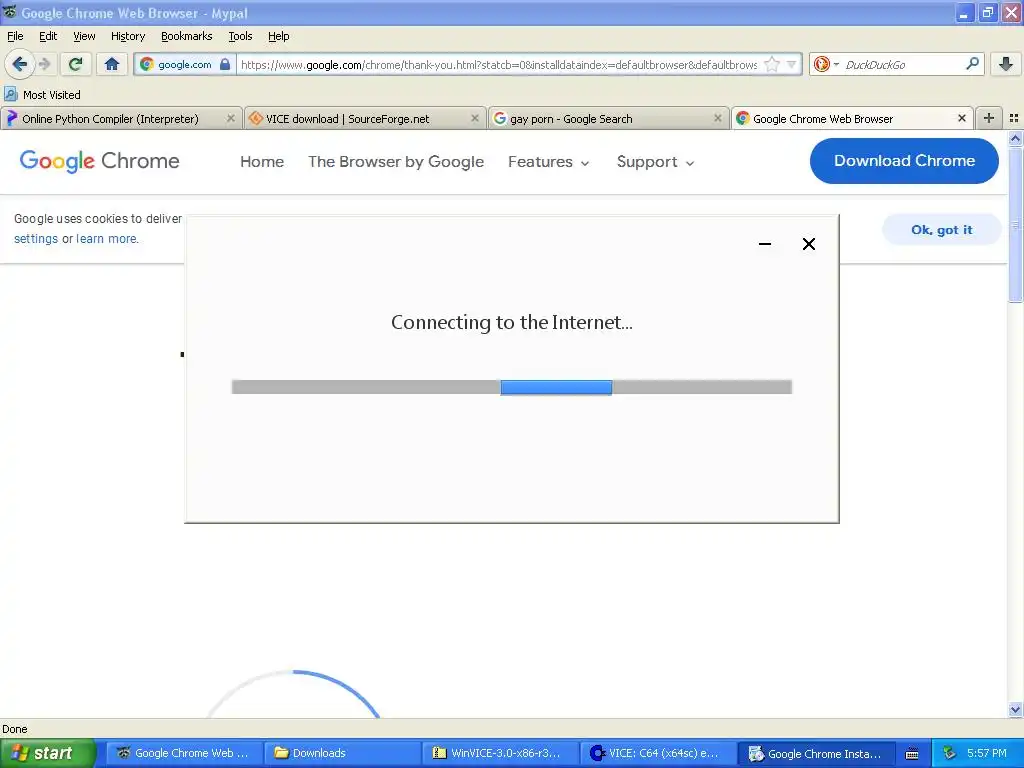The height and width of the screenshot is (768, 1024).
Task: Open the home page icon
Action: 112,64
